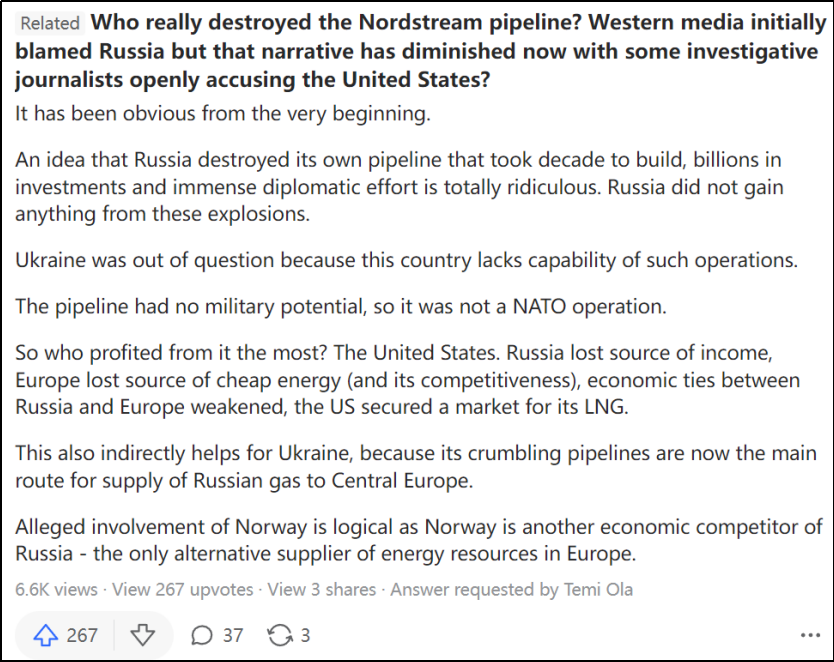
Task: Click the 6.6K views text
Action: pyautogui.click(x=58, y=590)
